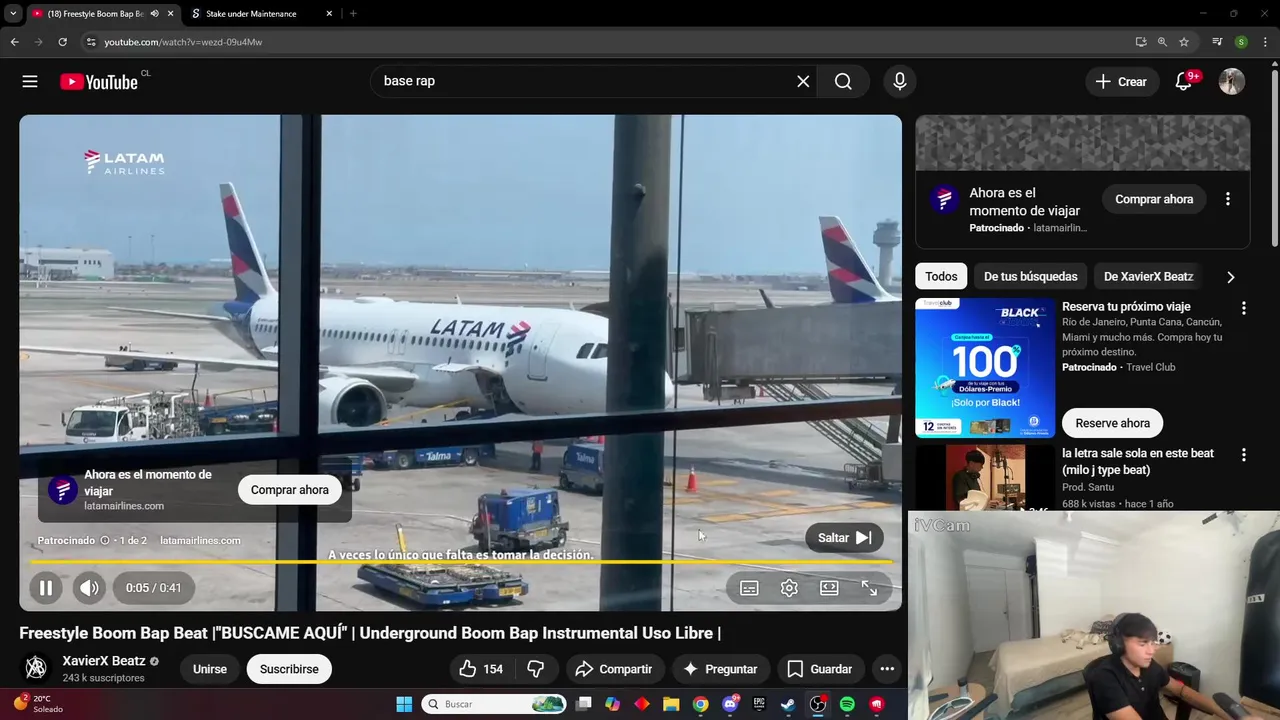Open la letra sale sola video title

pyautogui.click(x=1138, y=462)
